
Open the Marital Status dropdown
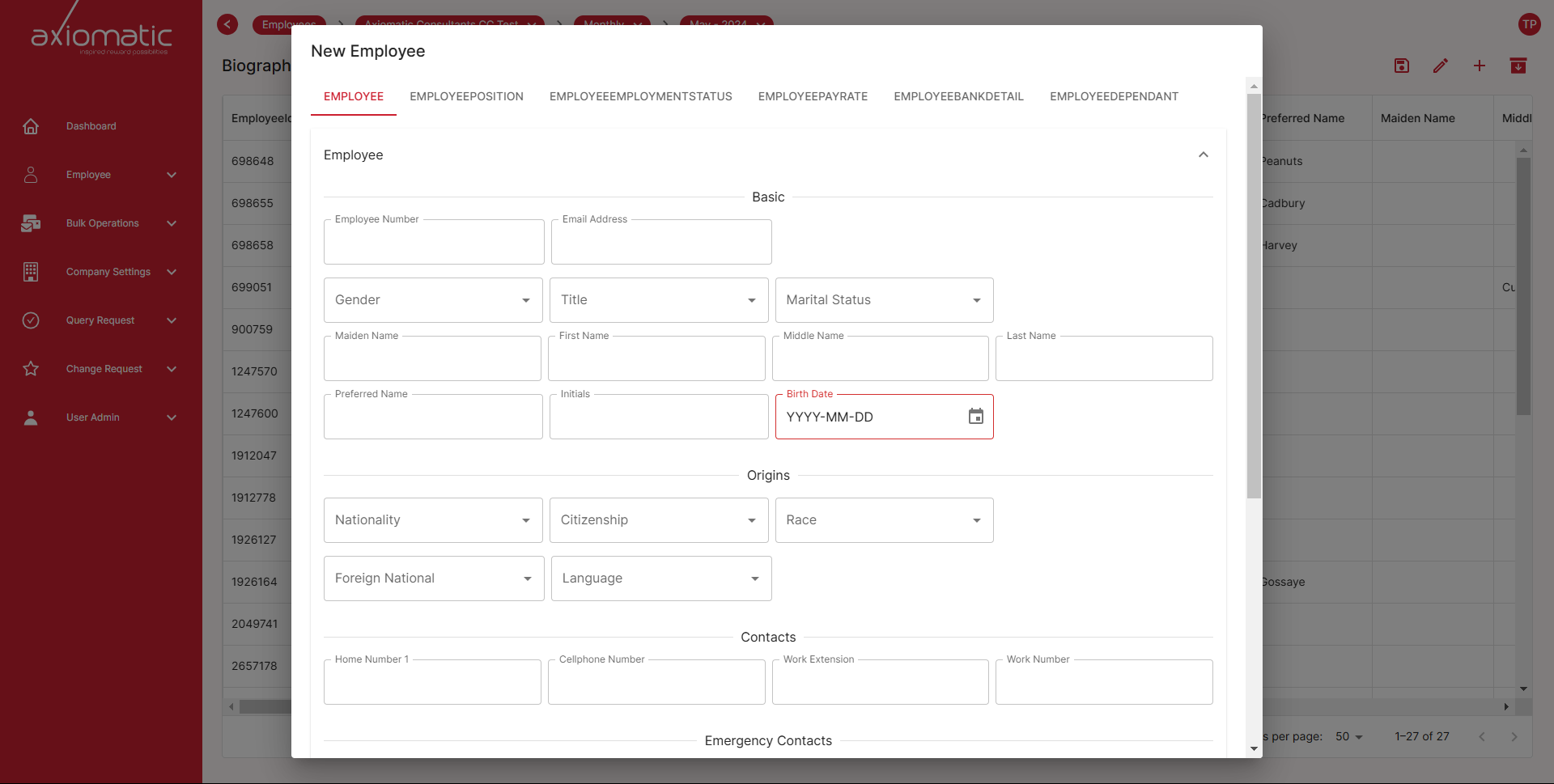pyautogui.click(x=884, y=300)
